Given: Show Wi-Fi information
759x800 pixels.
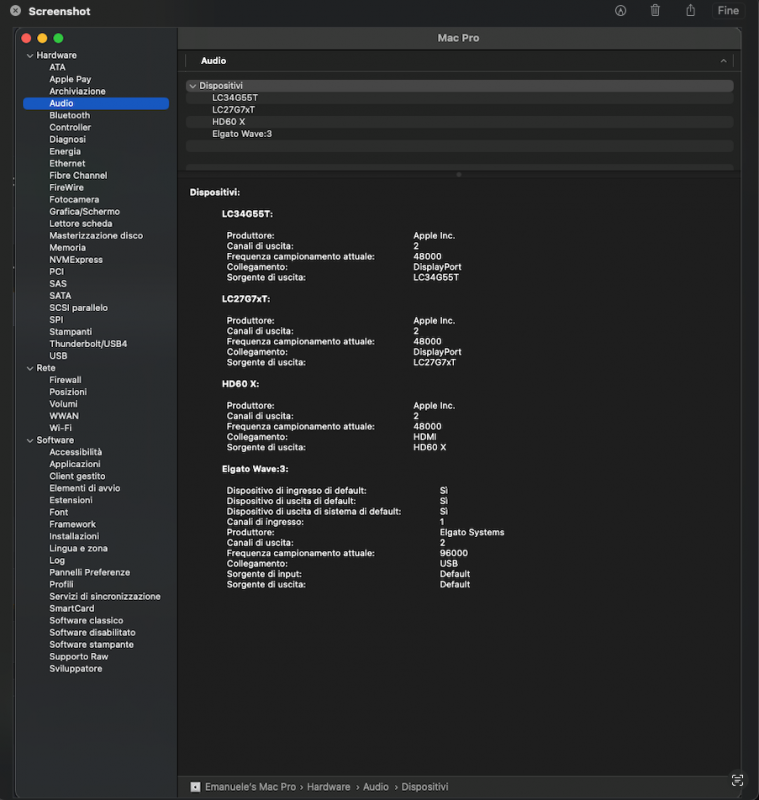Looking at the screenshot, I should (60, 428).
